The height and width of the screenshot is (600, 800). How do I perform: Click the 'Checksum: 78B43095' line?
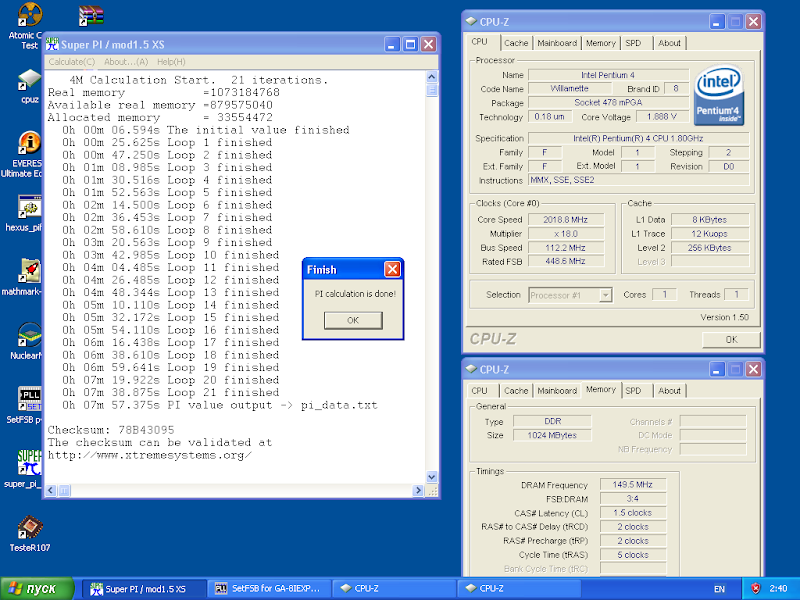click(x=111, y=430)
